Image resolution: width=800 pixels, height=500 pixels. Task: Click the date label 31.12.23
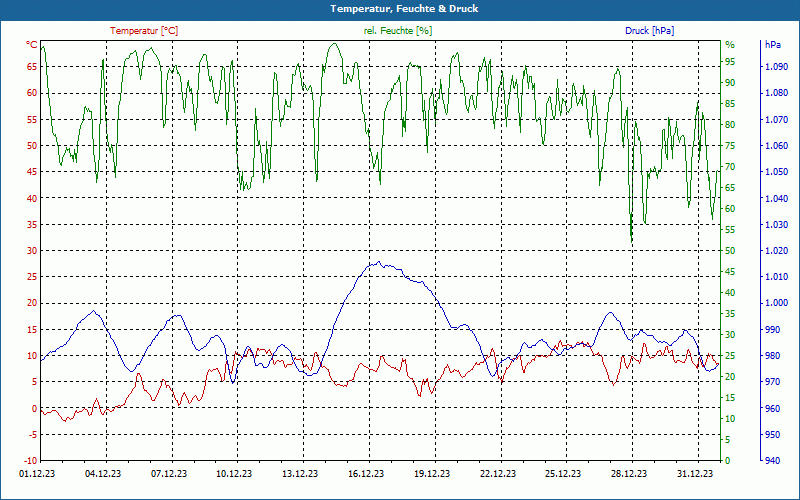[695, 473]
